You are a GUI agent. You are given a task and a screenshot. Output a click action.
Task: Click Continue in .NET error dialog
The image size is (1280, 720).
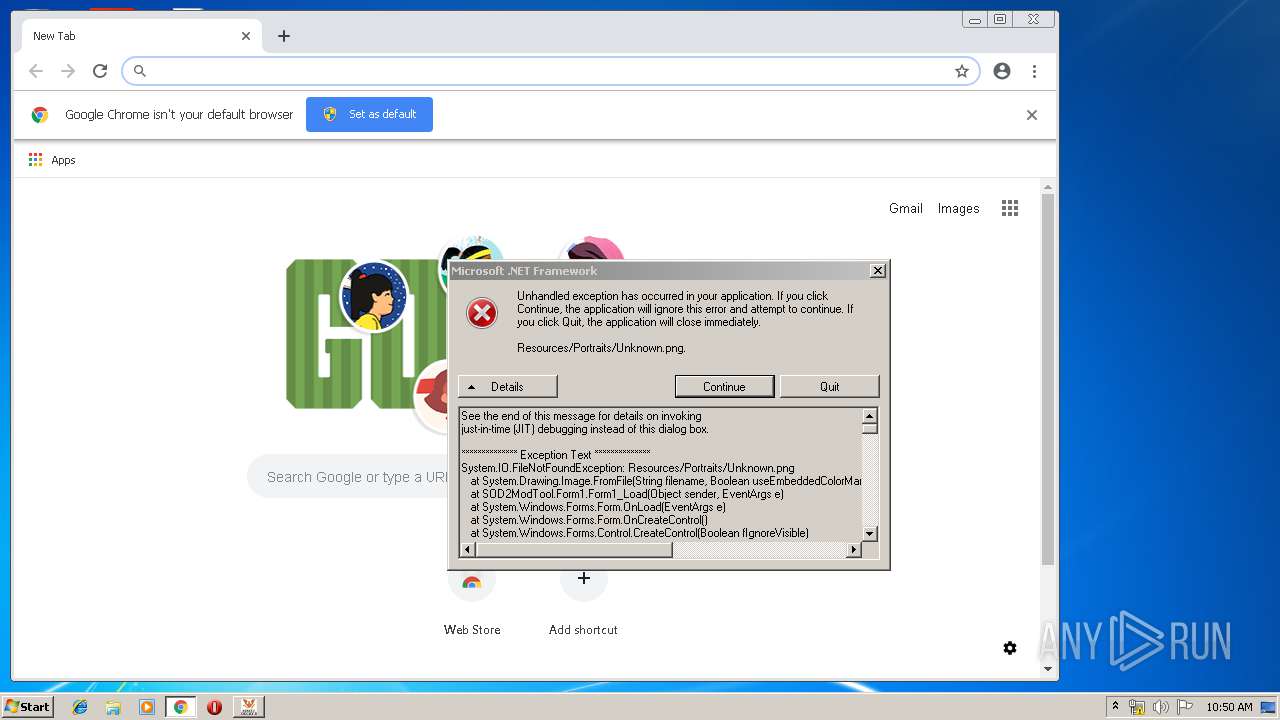724,387
